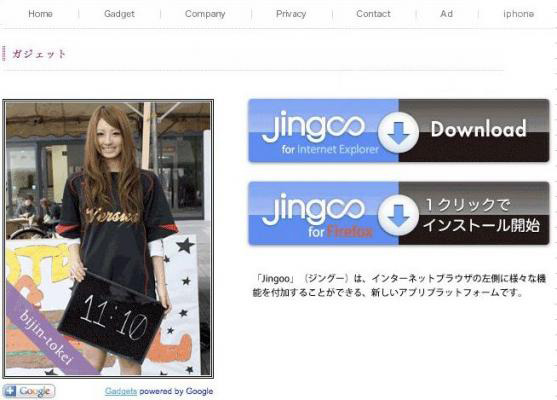Click the Firefox download arrow icon
Image resolution: width=557 pixels, height=400 pixels.
pos(398,215)
